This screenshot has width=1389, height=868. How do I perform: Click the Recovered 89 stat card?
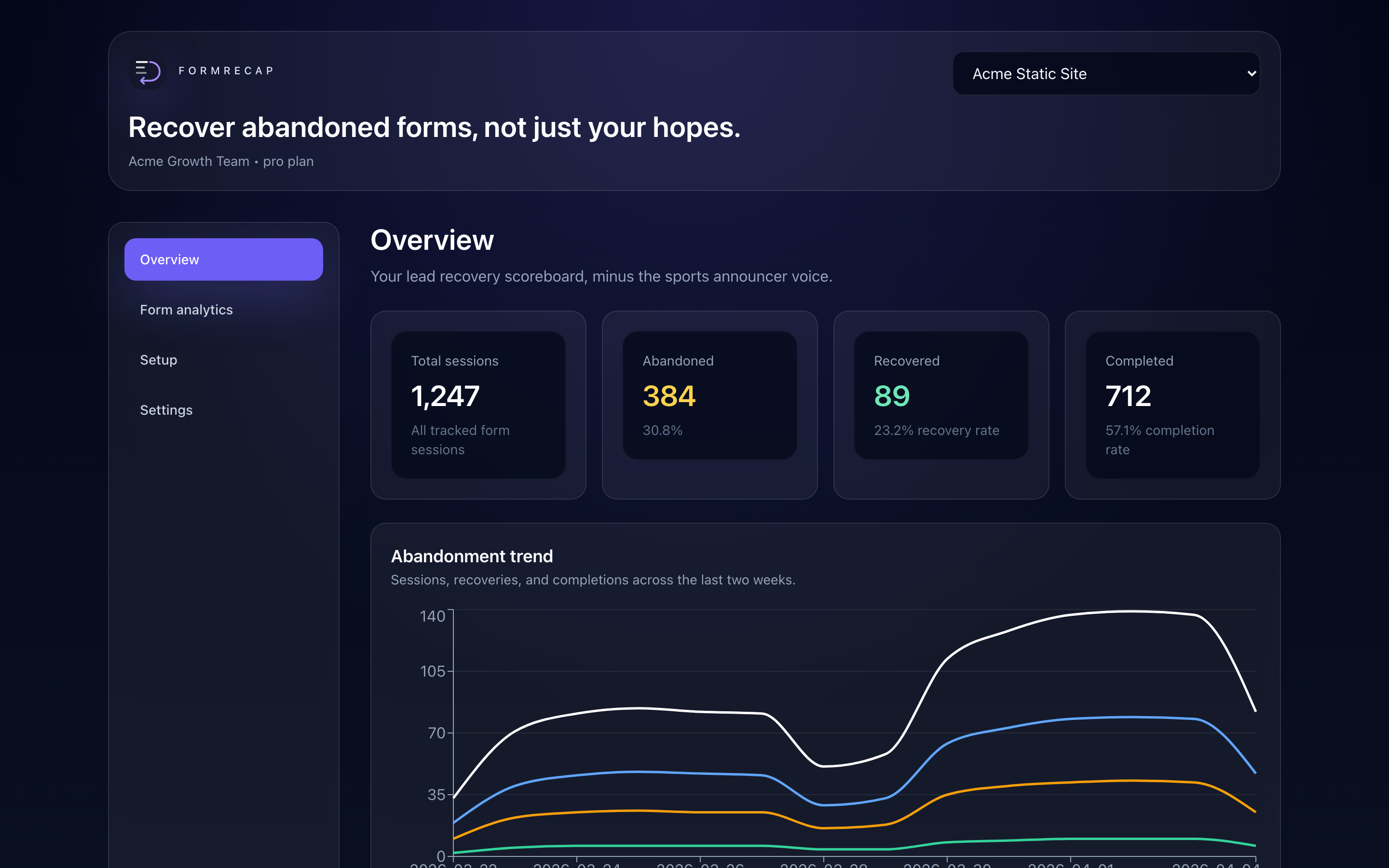point(941,396)
